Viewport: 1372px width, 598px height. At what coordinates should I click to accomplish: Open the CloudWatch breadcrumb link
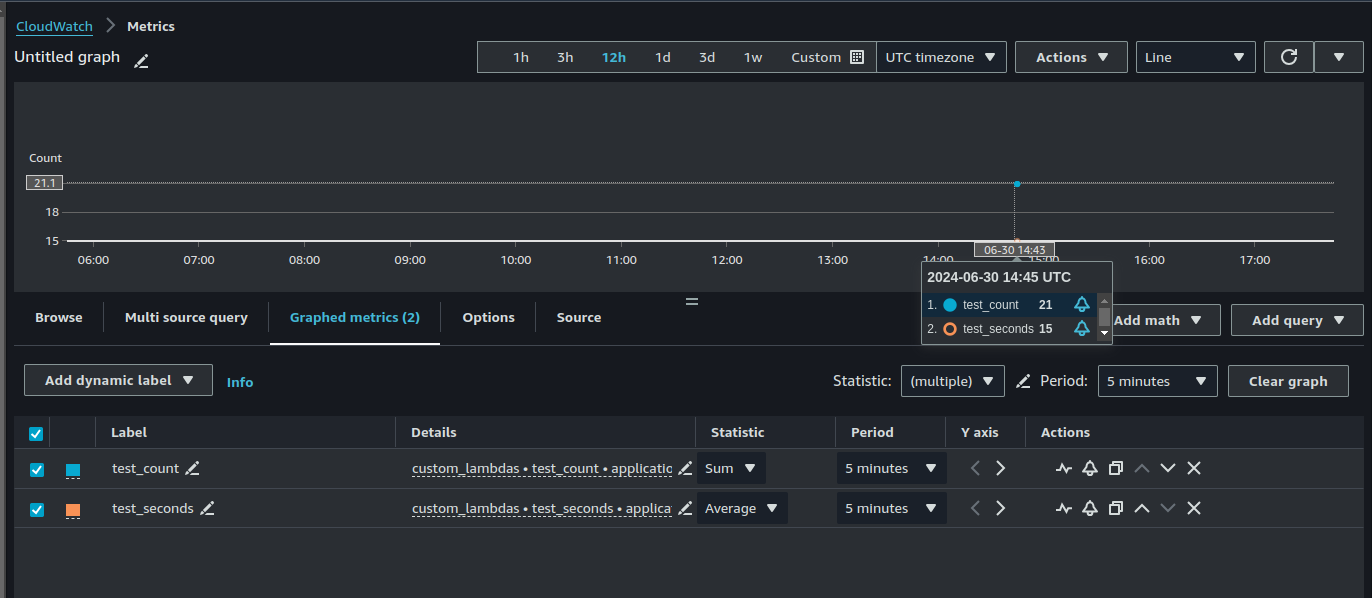[53, 26]
